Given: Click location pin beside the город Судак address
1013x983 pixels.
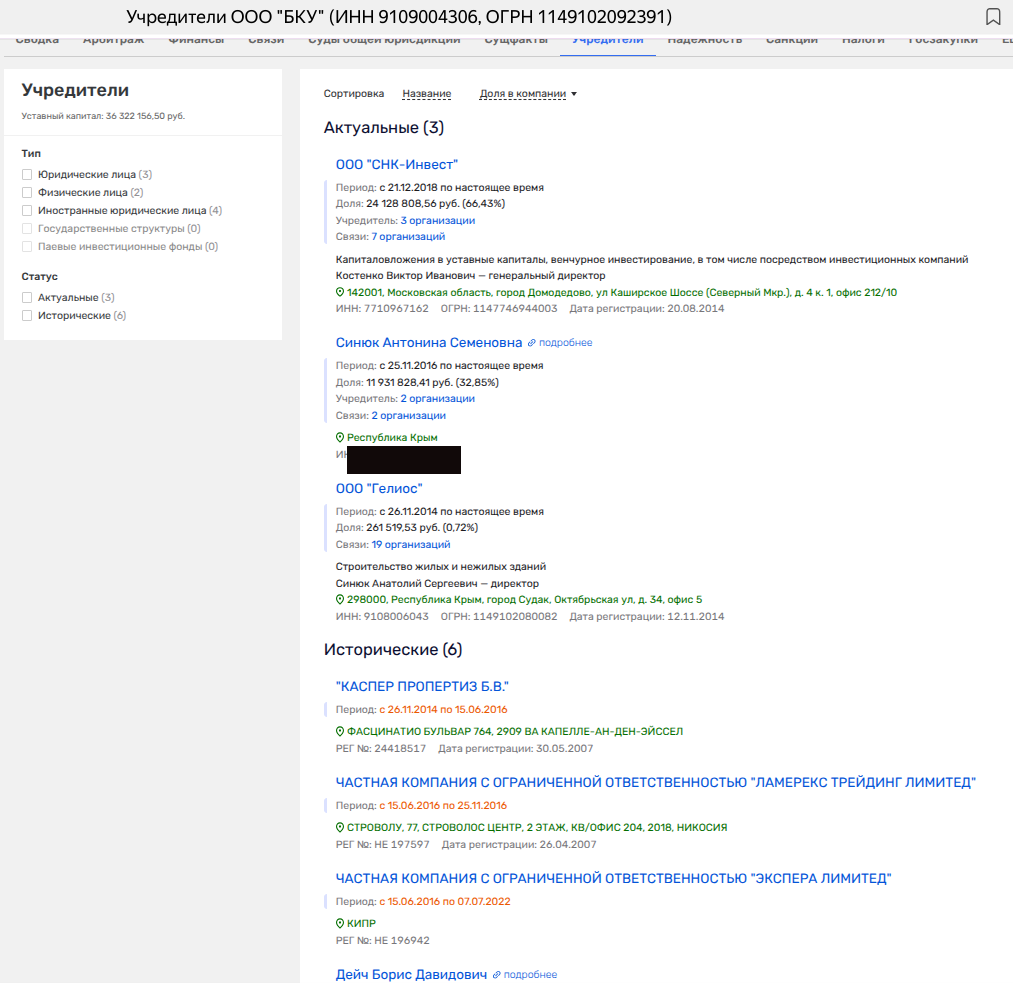Looking at the screenshot, I should pos(340,600).
